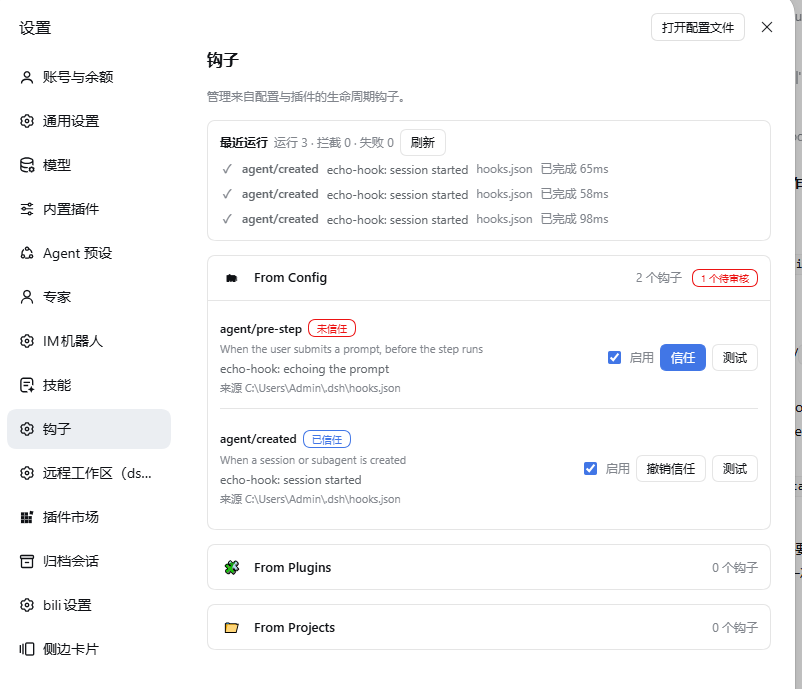Click the account icon beside 账号与余额

point(27,77)
